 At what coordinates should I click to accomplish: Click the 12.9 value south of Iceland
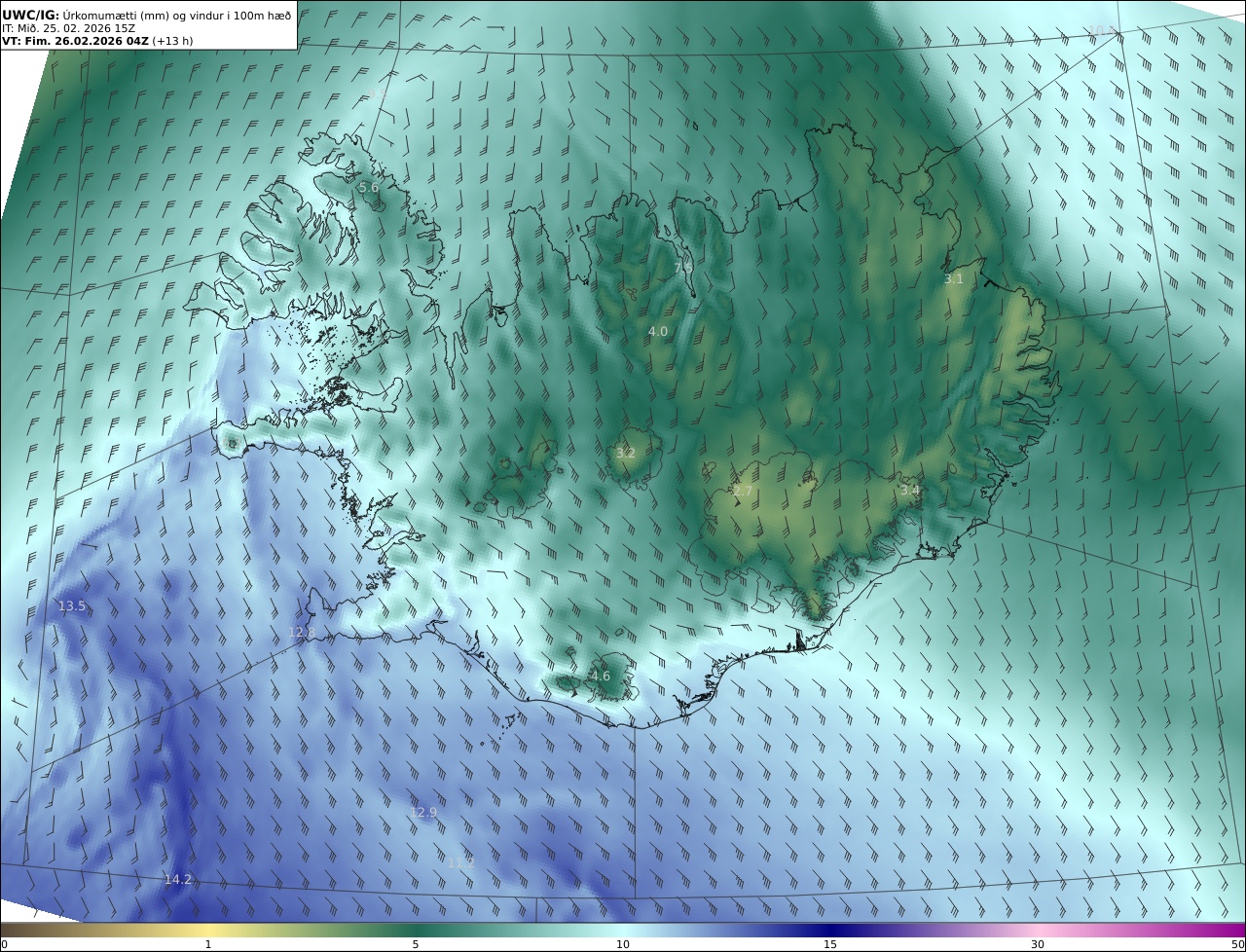(x=423, y=812)
